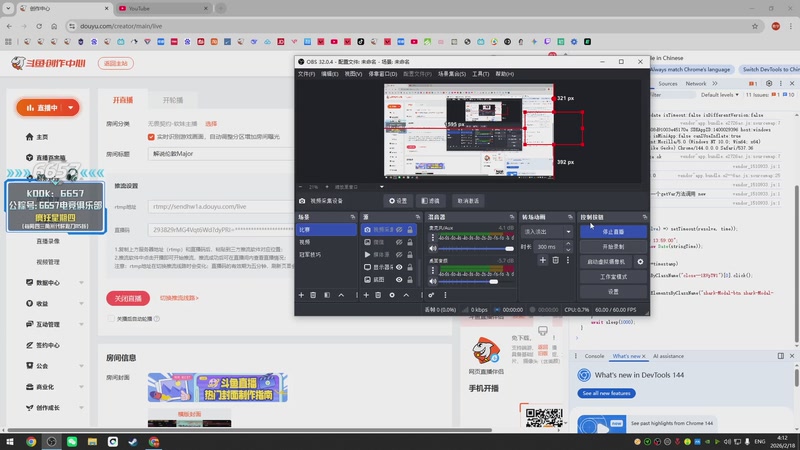Image resolution: width=800 pixels, height=450 pixels.
Task: Add a new scene in OBS Scenes panel
Action: pos(301,295)
